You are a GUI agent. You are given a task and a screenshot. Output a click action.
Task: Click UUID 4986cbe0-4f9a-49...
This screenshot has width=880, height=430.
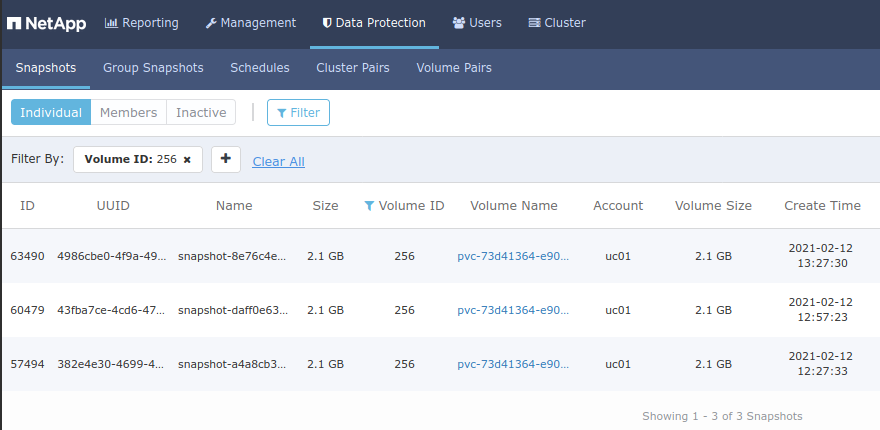point(112,257)
